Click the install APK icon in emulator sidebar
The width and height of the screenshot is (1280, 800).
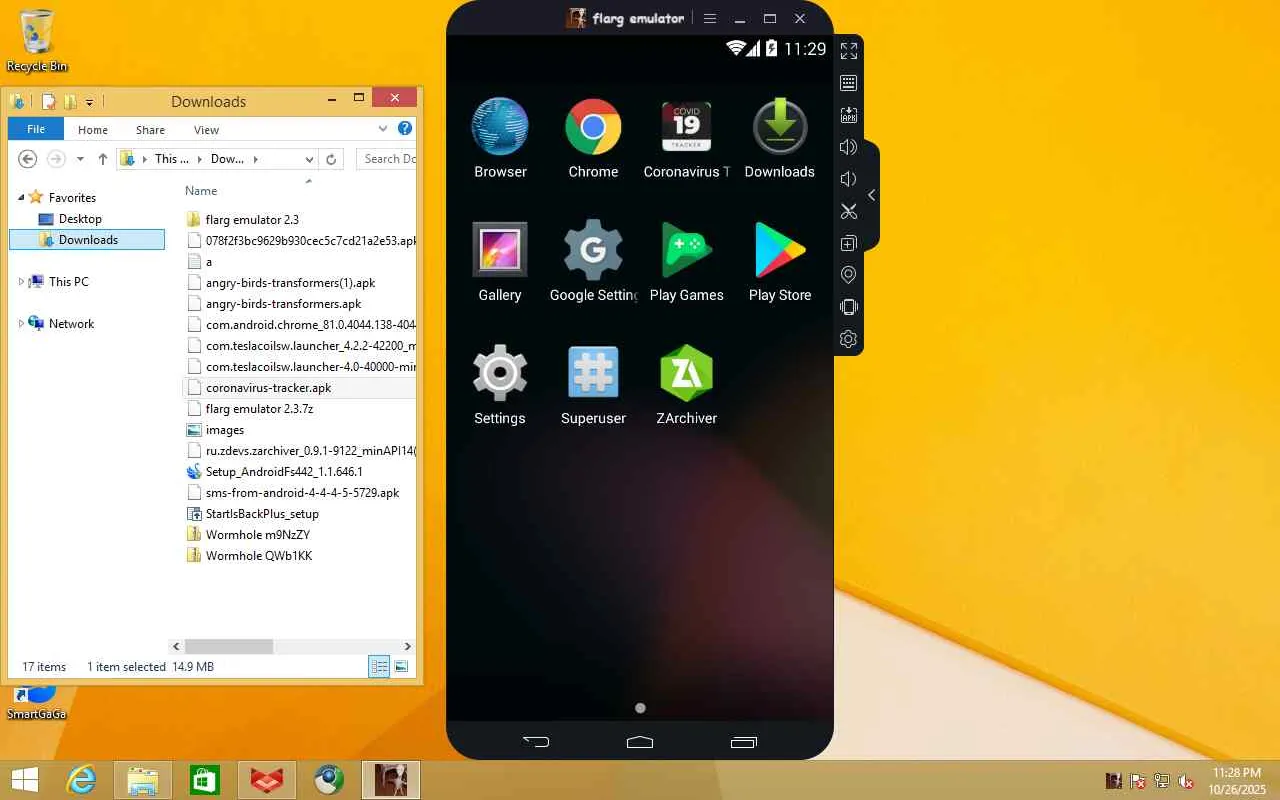[x=849, y=115]
